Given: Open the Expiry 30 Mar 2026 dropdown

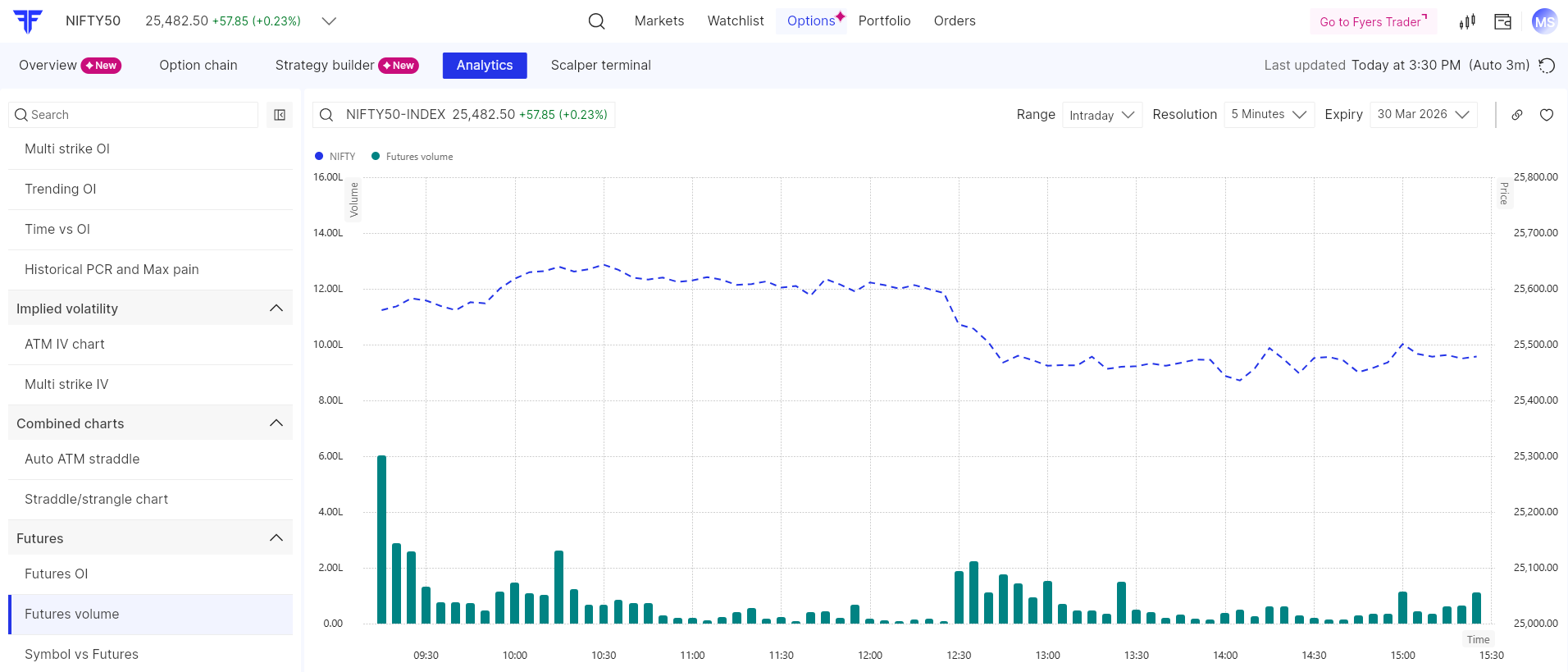Looking at the screenshot, I should click(x=1423, y=115).
